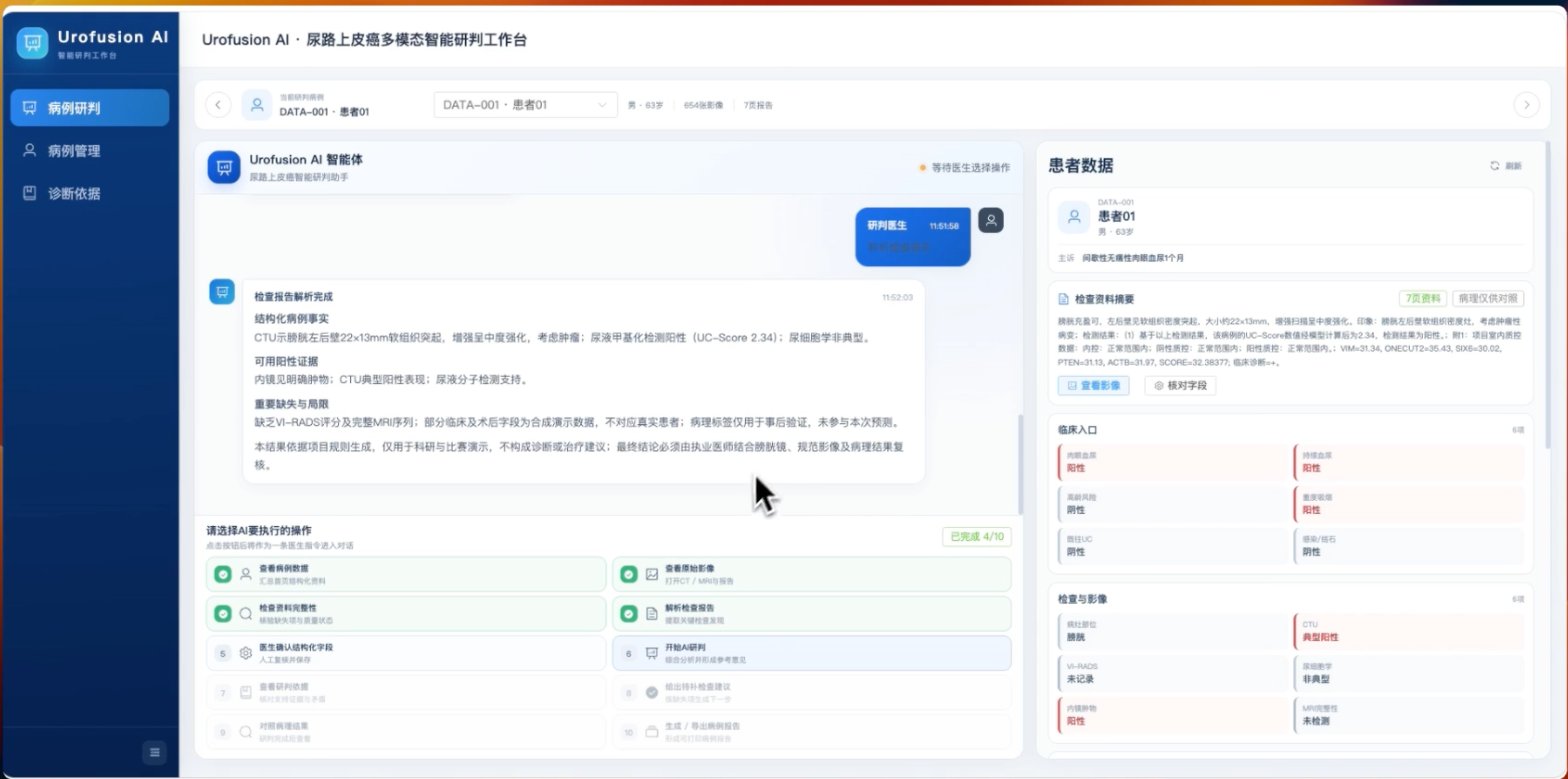The height and width of the screenshot is (779, 1568).
Task: Click the refresh icon next to 刷新
Action: pos(1494,166)
